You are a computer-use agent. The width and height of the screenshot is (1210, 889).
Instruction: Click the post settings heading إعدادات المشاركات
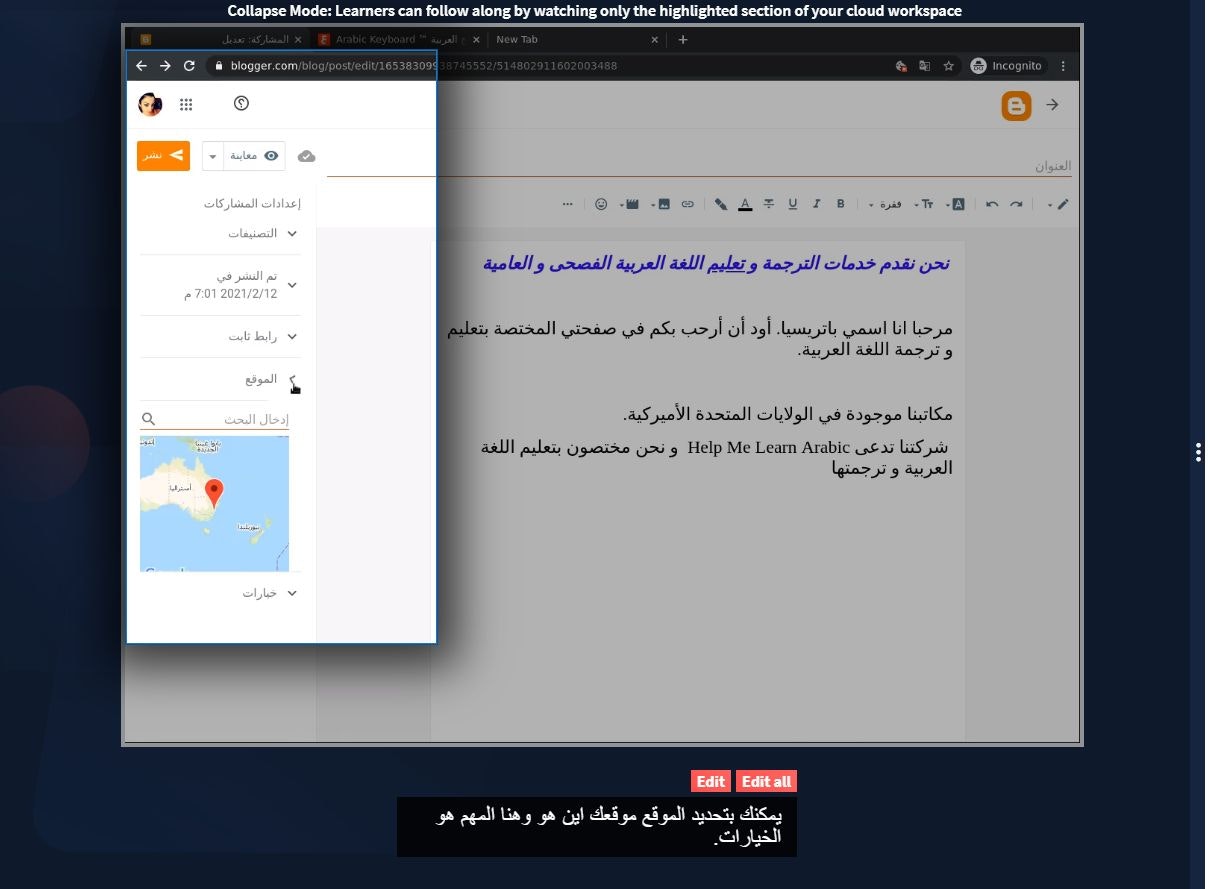(252, 203)
